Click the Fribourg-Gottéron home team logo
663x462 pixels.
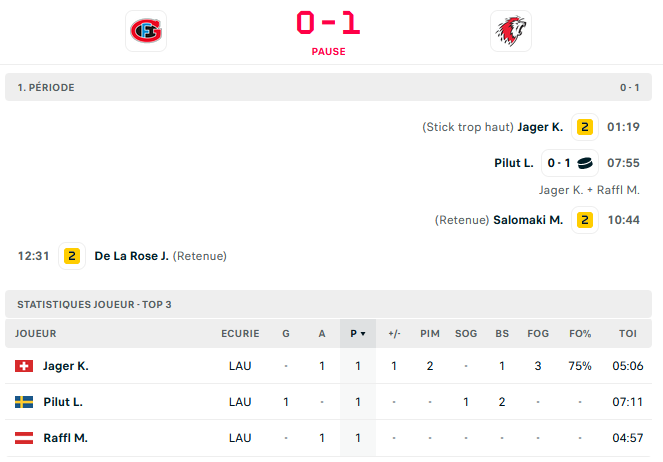(x=146, y=31)
